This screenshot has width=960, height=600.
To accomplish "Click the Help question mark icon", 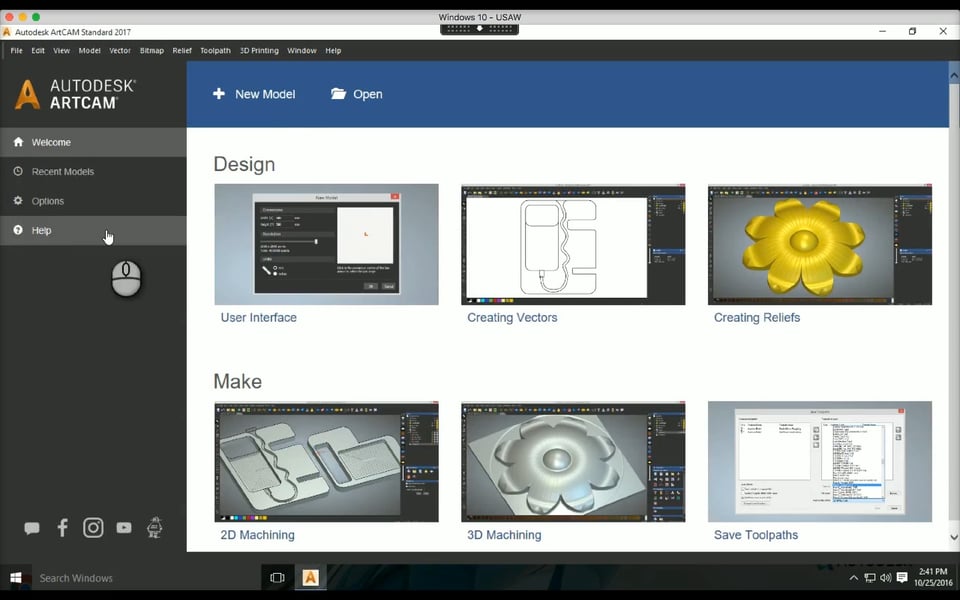I will click(18, 230).
